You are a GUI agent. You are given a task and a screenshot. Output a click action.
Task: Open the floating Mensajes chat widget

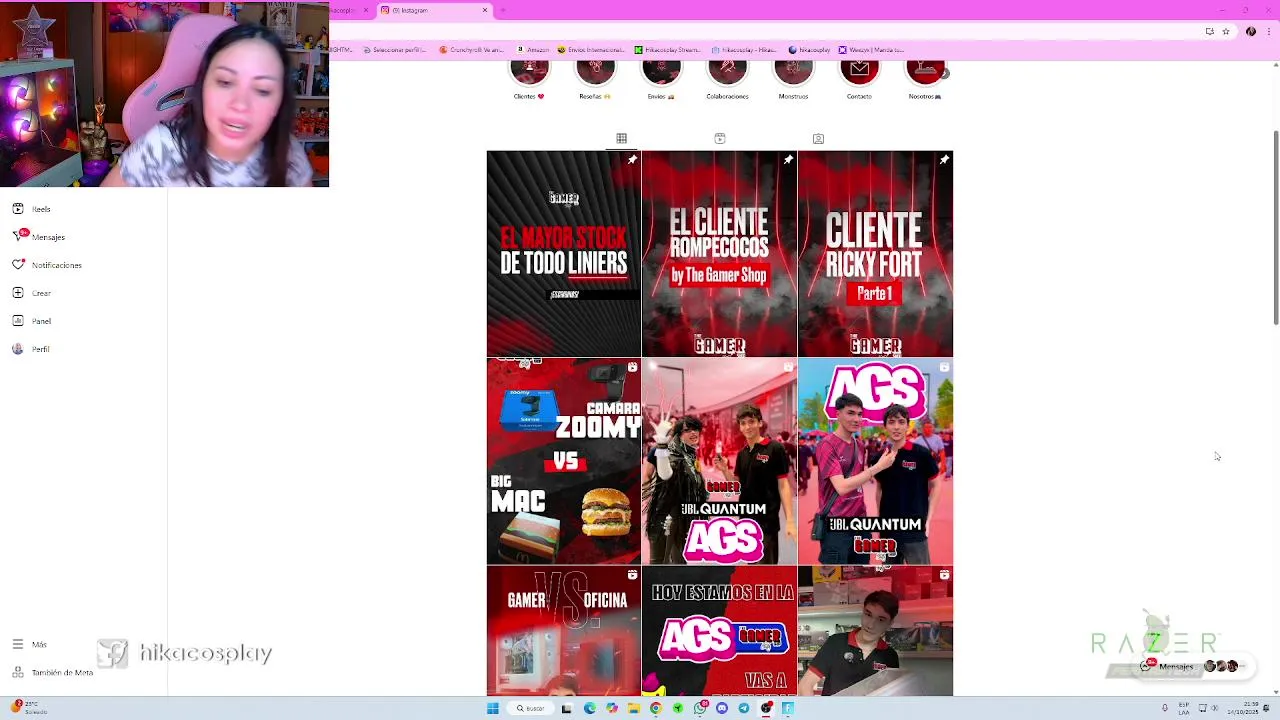pyautogui.click(x=1192, y=666)
